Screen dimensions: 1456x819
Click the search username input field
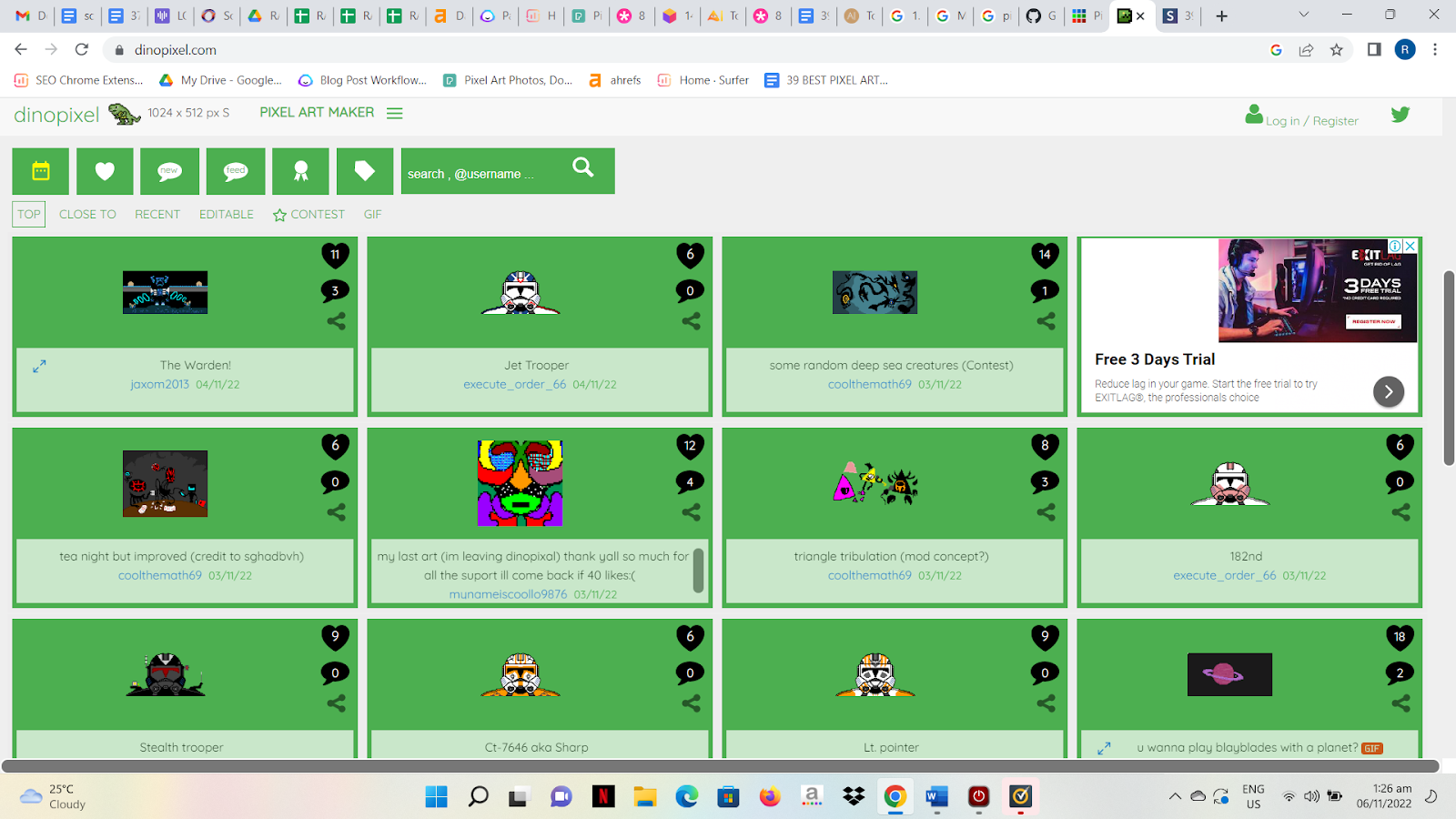point(482,173)
